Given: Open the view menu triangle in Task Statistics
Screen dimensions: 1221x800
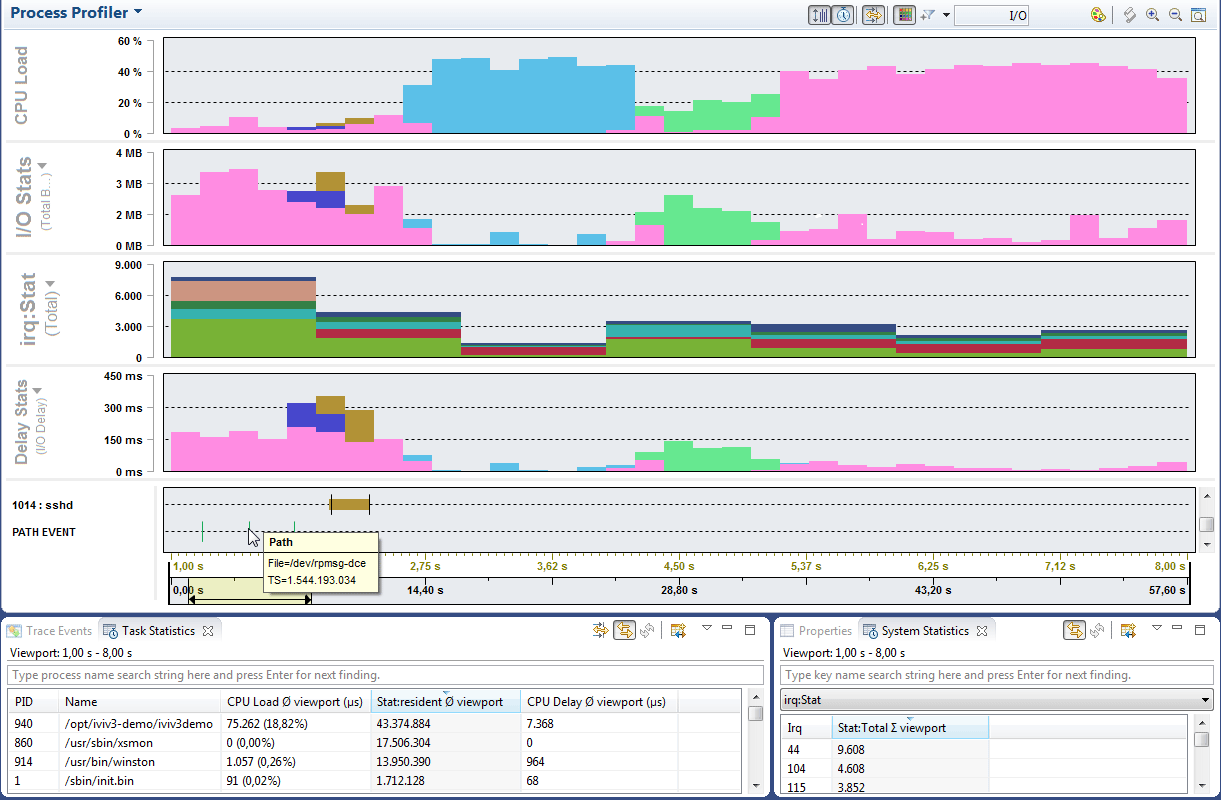Looking at the screenshot, I should [707, 628].
